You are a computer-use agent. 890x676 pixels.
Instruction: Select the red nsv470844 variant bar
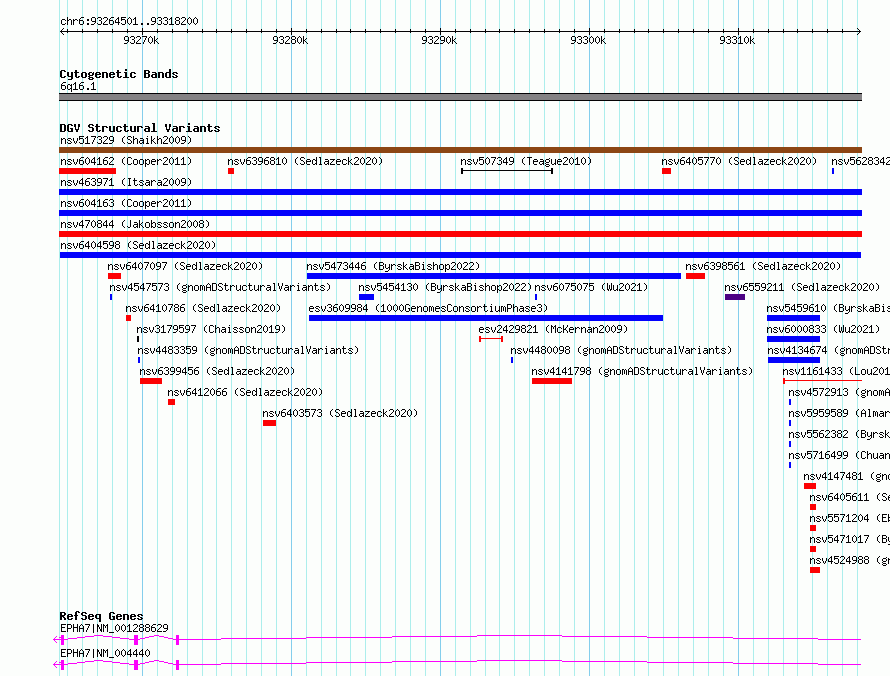(460, 234)
